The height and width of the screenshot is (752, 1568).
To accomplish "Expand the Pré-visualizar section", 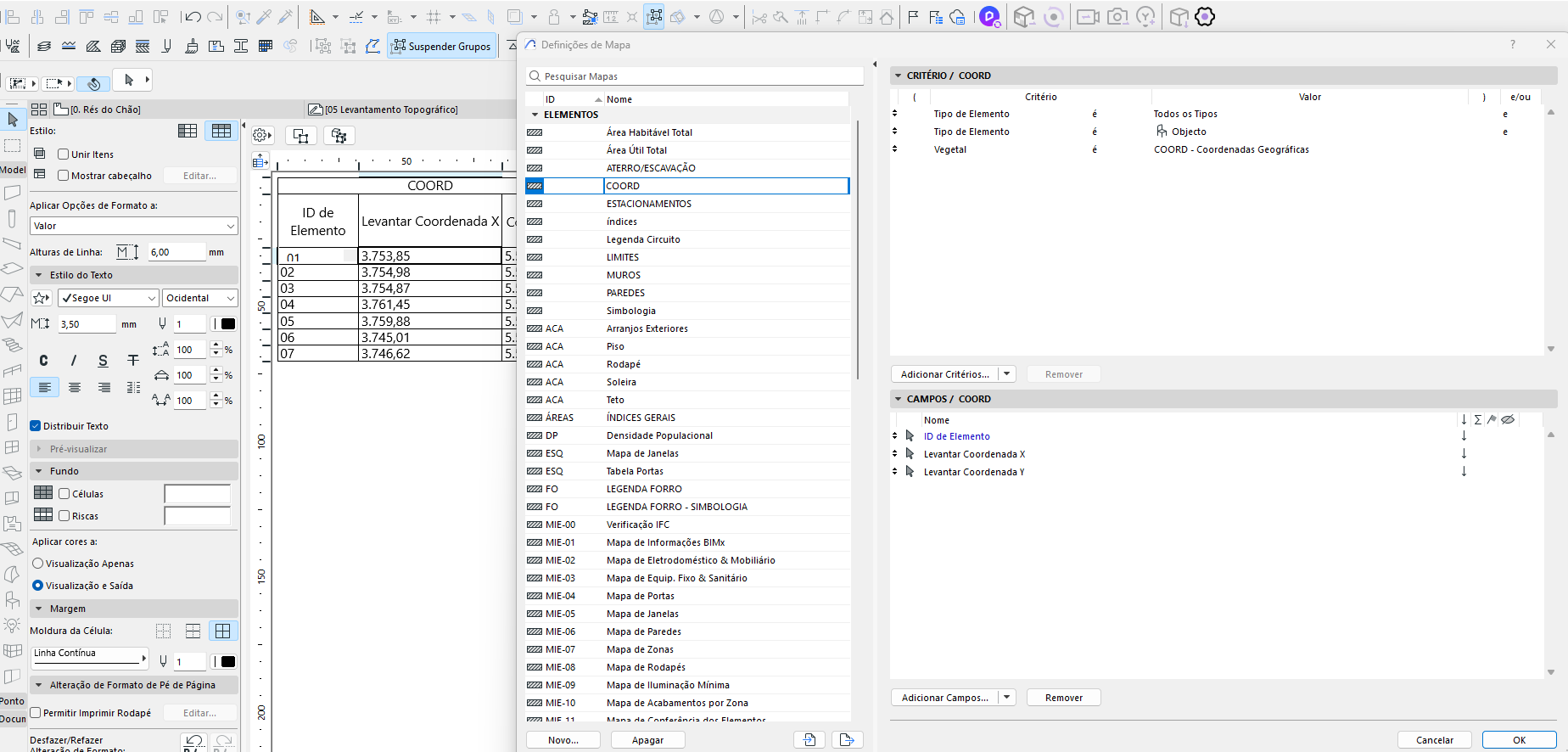I will click(39, 449).
